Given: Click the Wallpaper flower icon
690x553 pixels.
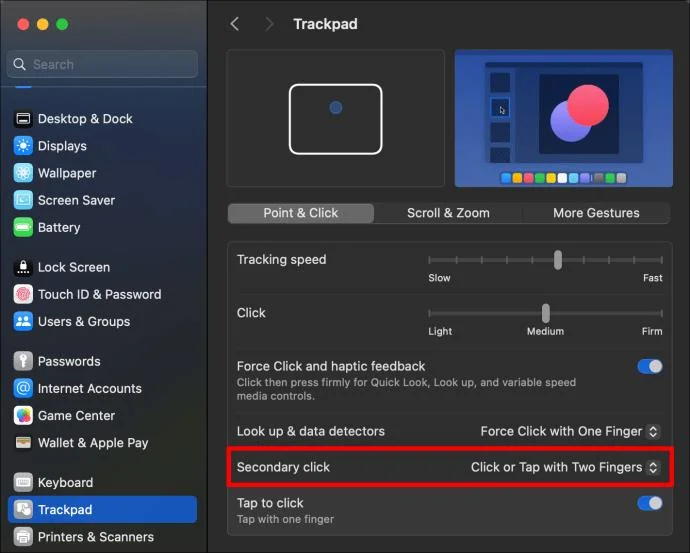Looking at the screenshot, I should coord(23,173).
